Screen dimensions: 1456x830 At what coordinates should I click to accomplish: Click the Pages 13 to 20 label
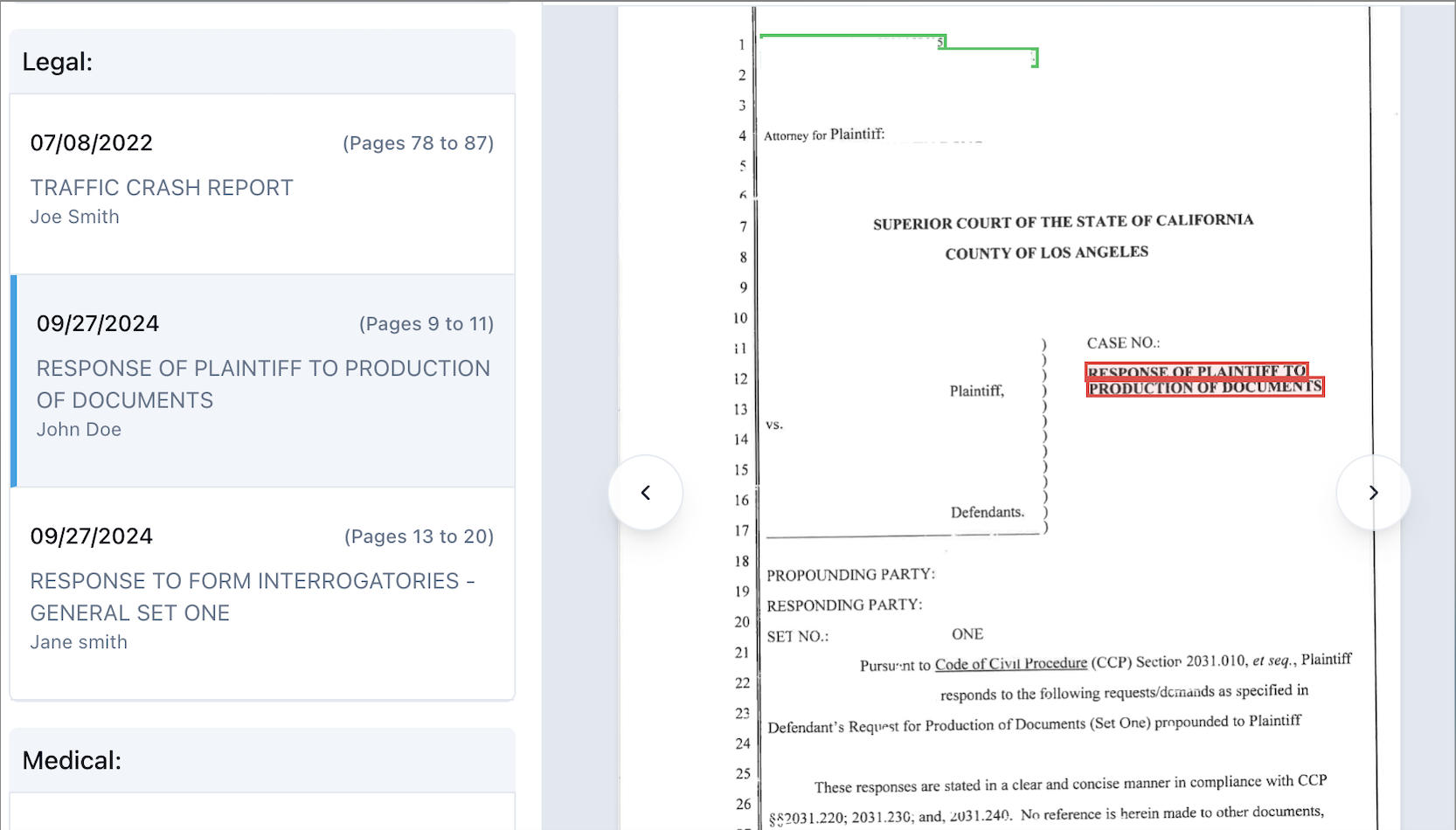click(x=419, y=536)
